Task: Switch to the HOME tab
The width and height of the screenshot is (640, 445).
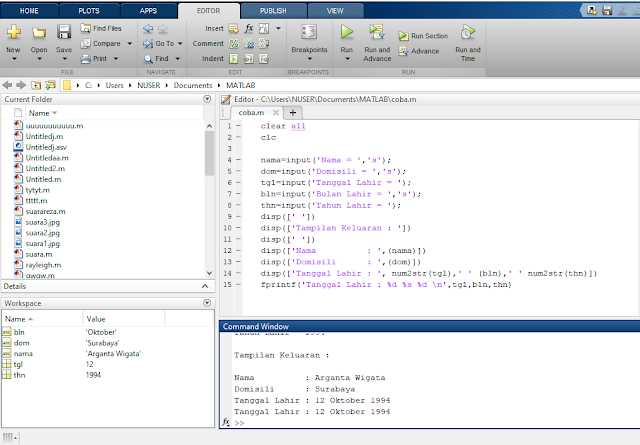Action: pos(29,11)
